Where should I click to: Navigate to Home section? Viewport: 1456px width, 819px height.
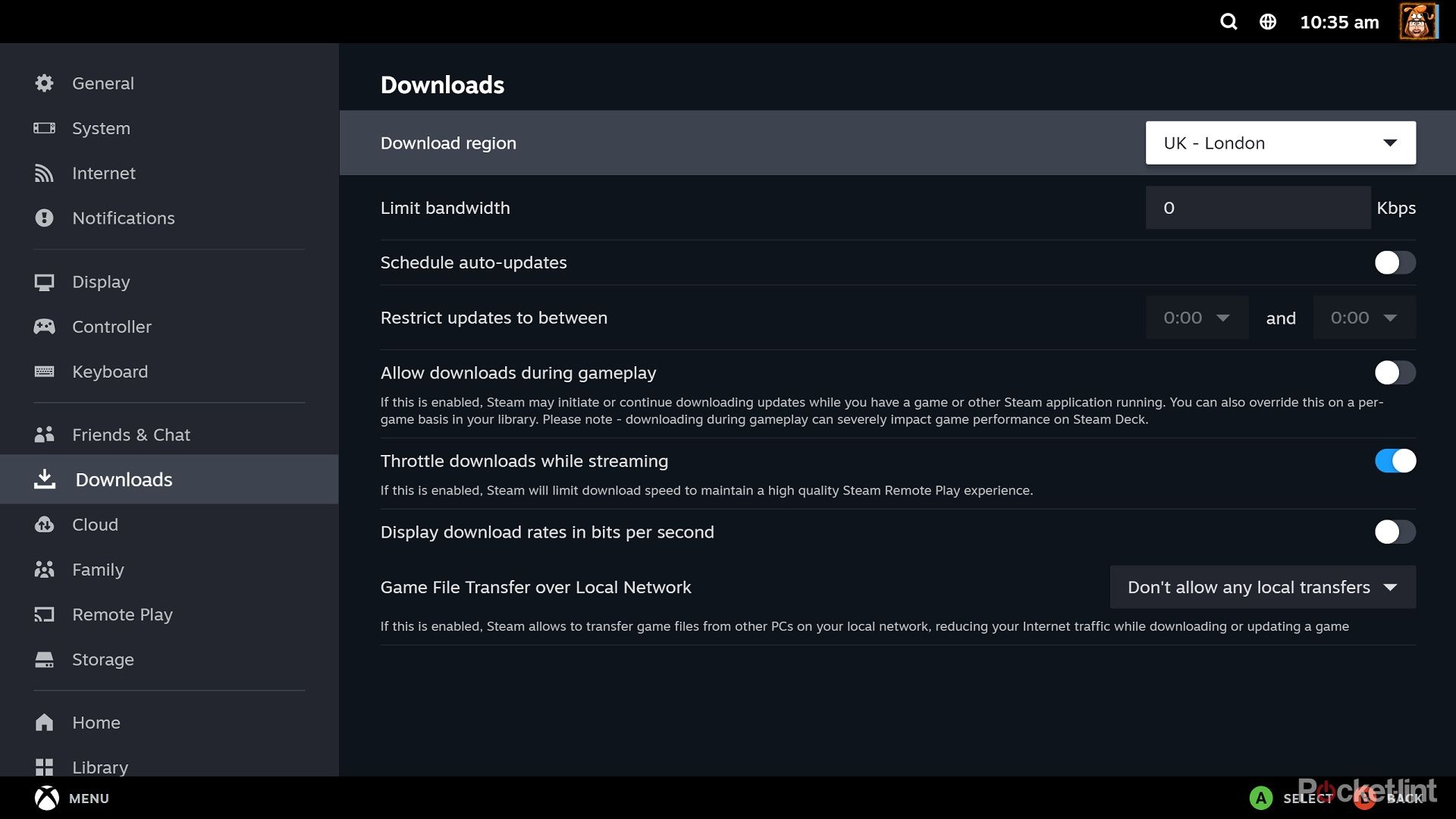(96, 722)
